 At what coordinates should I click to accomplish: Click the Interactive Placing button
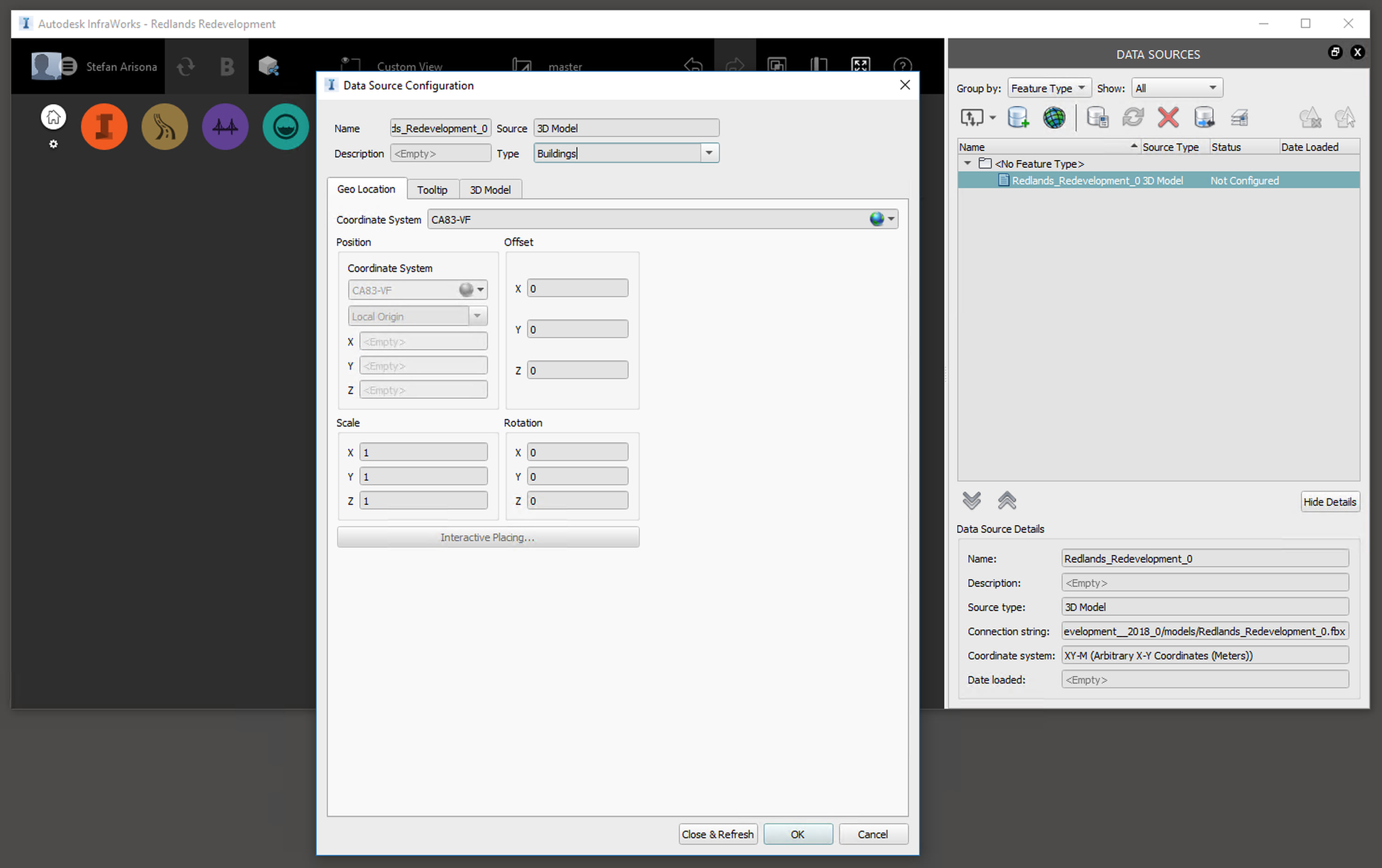pos(488,537)
